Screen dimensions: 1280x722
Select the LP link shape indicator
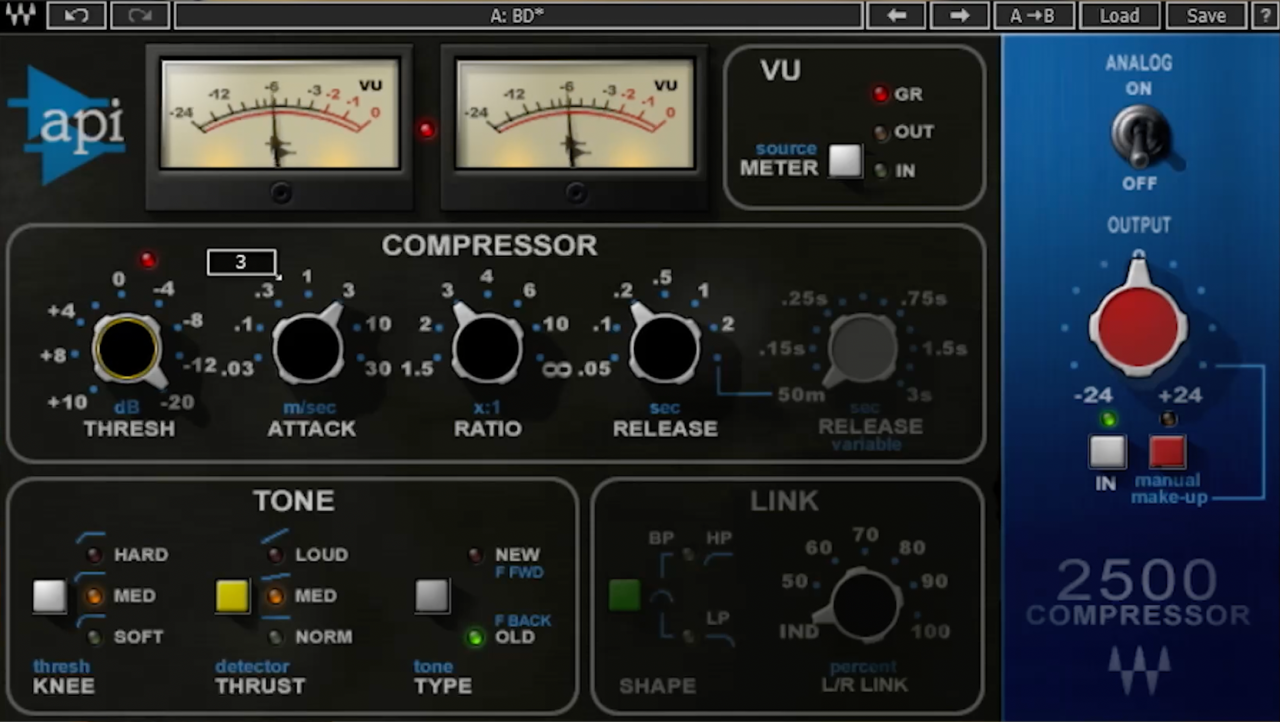coord(688,636)
